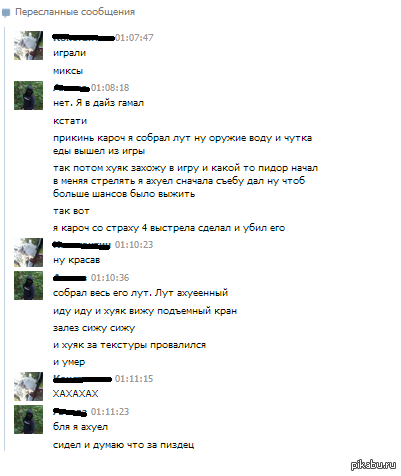Click the redacted sender name at 01:11:23
The width and height of the screenshot is (401, 476).
point(70,412)
